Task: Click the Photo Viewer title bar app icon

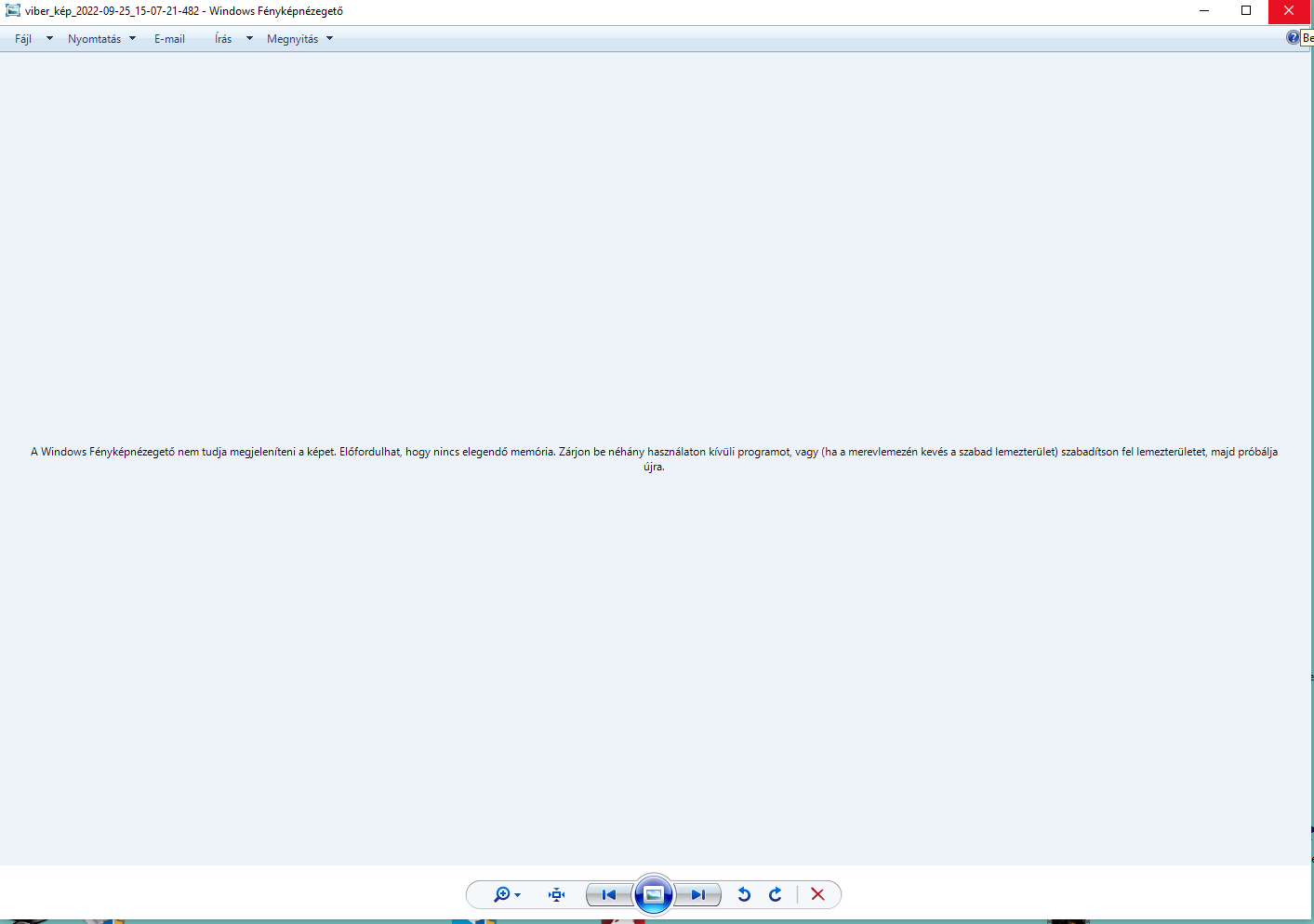Action: (13, 11)
